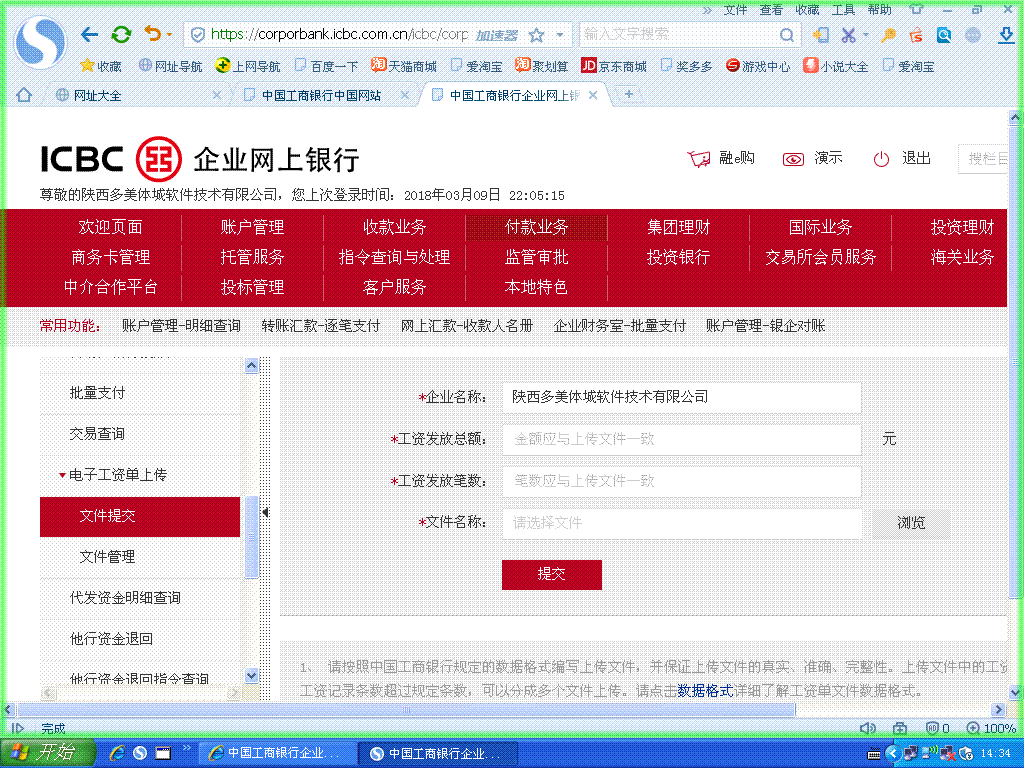Image resolution: width=1024 pixels, height=768 pixels.
Task: Select 代发资金明细查询 in the sidebar
Action: pyautogui.click(x=125, y=598)
